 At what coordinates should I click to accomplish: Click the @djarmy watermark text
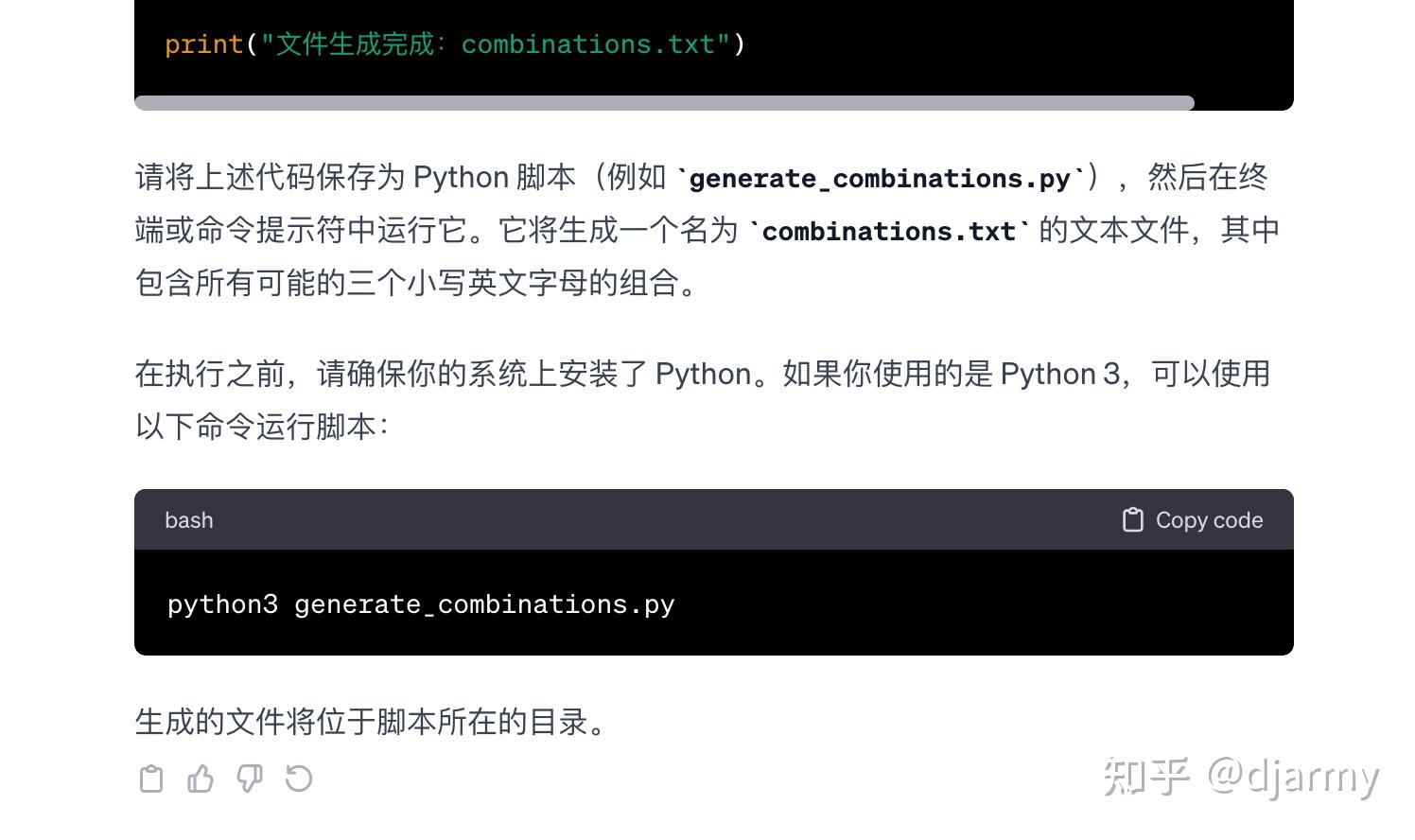1293,777
